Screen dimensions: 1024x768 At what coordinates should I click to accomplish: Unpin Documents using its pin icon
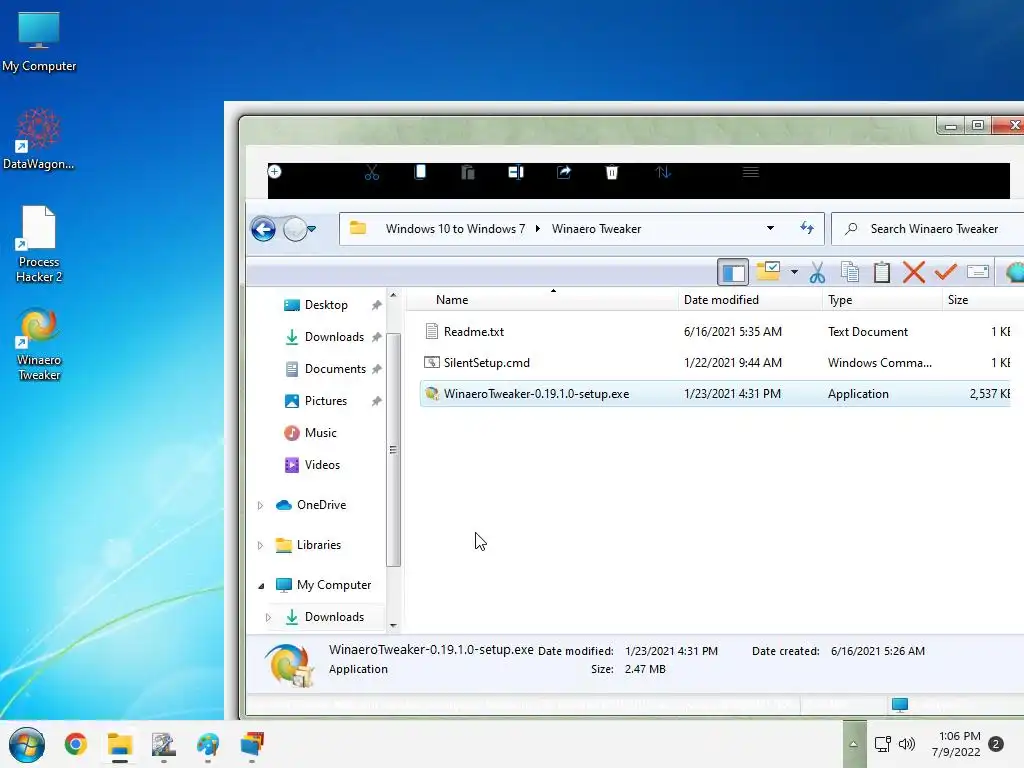(x=376, y=369)
